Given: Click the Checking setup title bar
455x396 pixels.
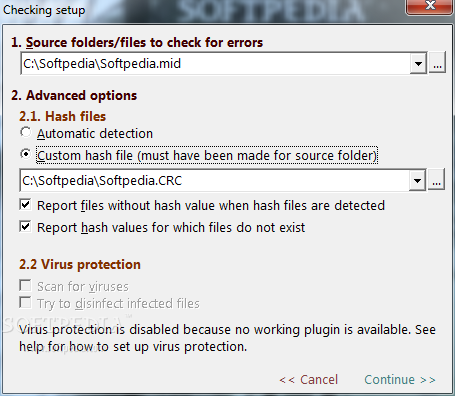Looking at the screenshot, I should click(x=200, y=9).
